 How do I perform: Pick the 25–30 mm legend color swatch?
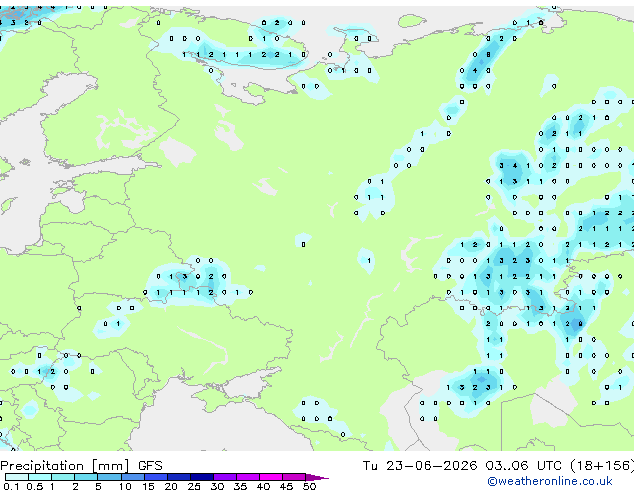tap(202, 477)
